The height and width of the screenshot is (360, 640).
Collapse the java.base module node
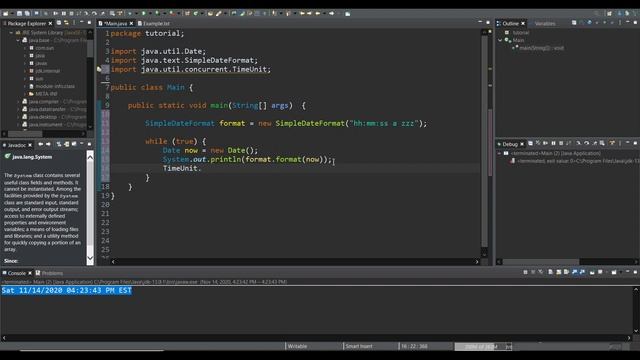[x=18, y=40]
